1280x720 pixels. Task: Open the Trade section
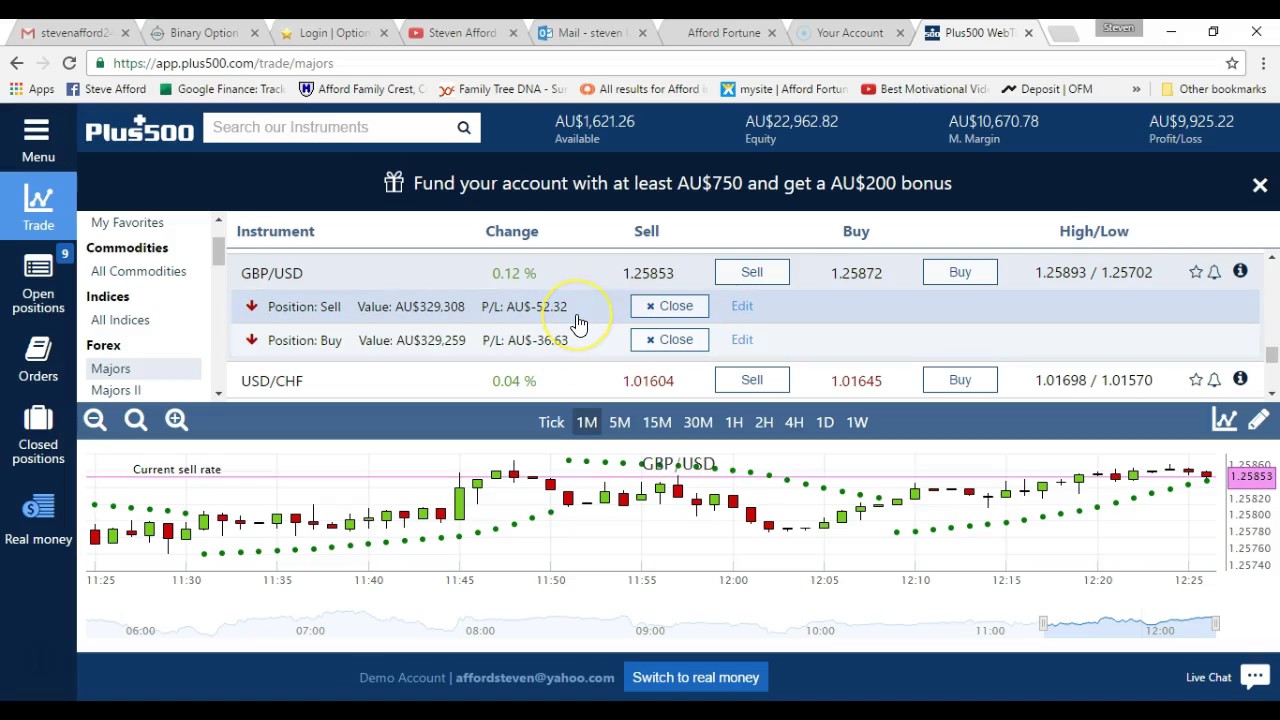(38, 207)
